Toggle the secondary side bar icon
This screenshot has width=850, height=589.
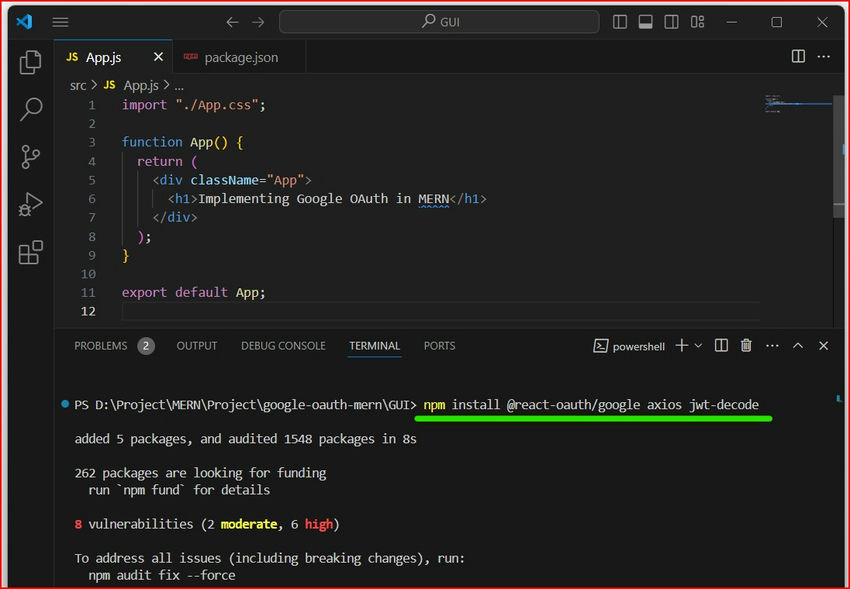click(671, 21)
